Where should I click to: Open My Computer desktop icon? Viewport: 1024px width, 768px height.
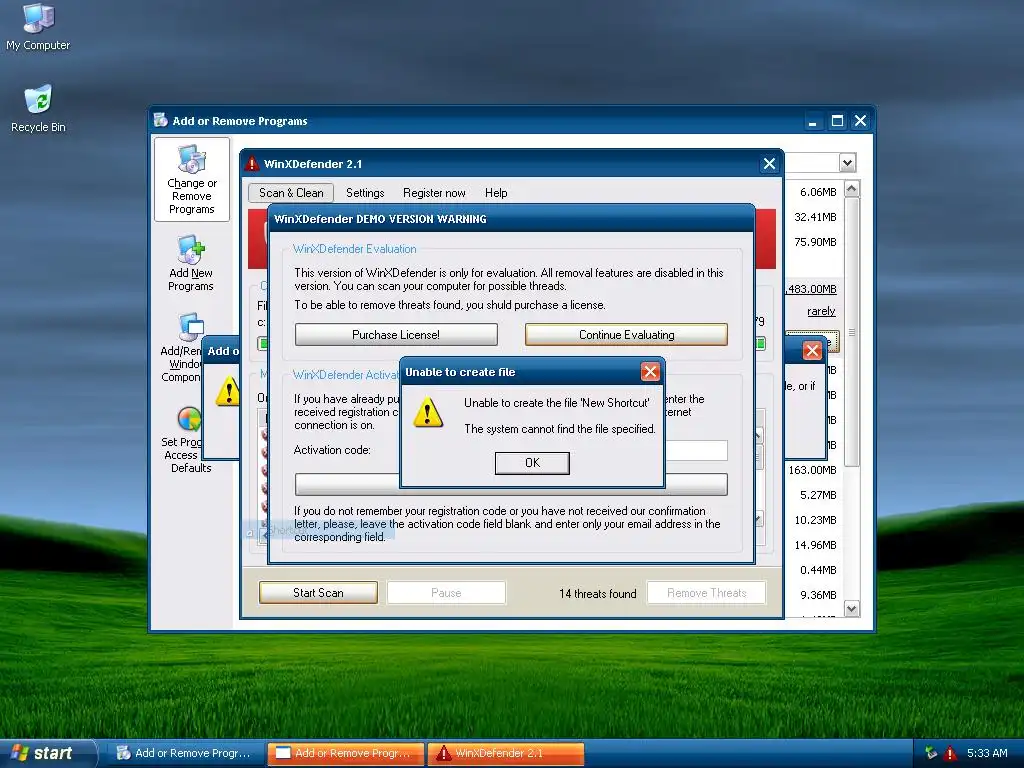[x=38, y=26]
